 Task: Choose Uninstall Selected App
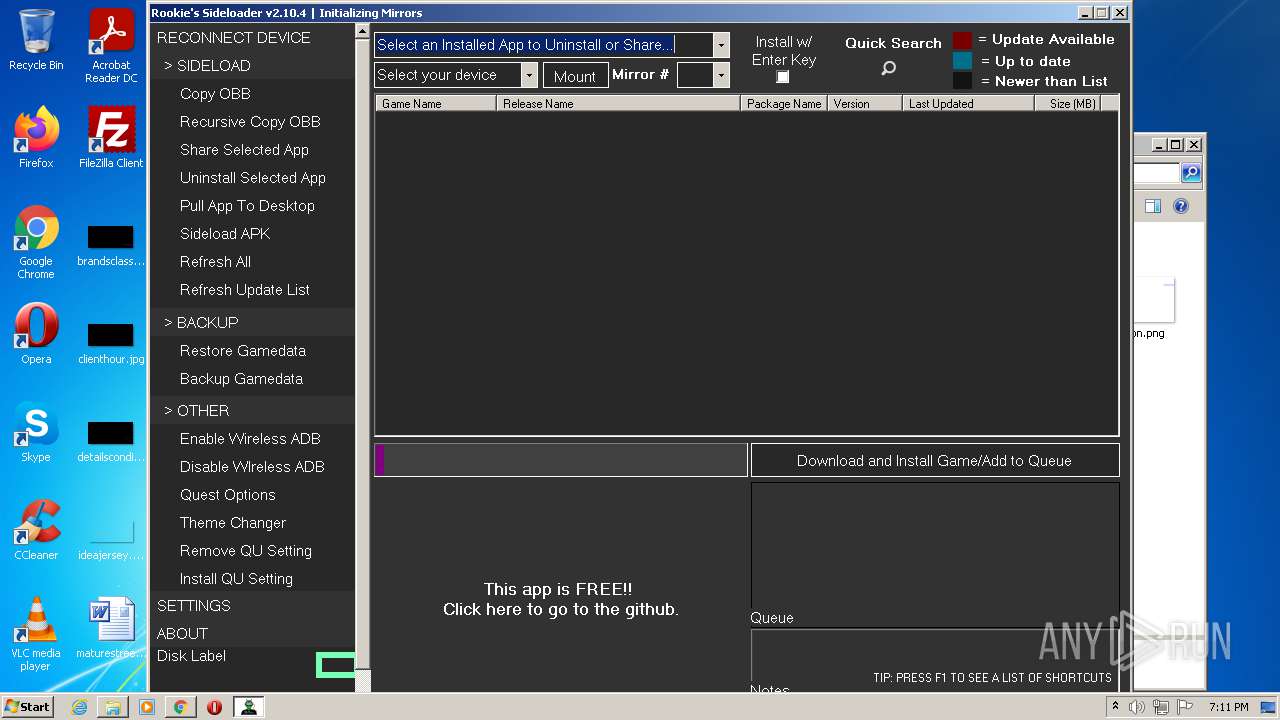click(253, 178)
